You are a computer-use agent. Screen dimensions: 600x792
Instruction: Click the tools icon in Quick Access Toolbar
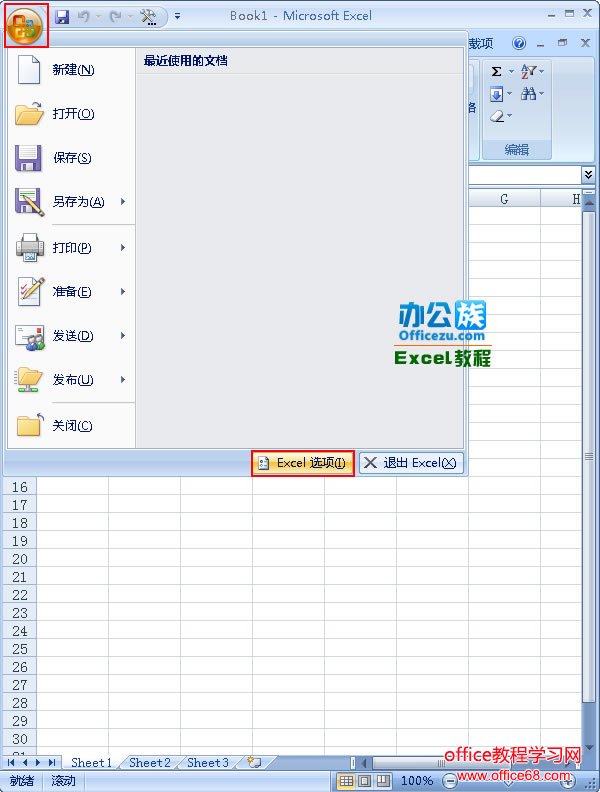pyautogui.click(x=148, y=17)
